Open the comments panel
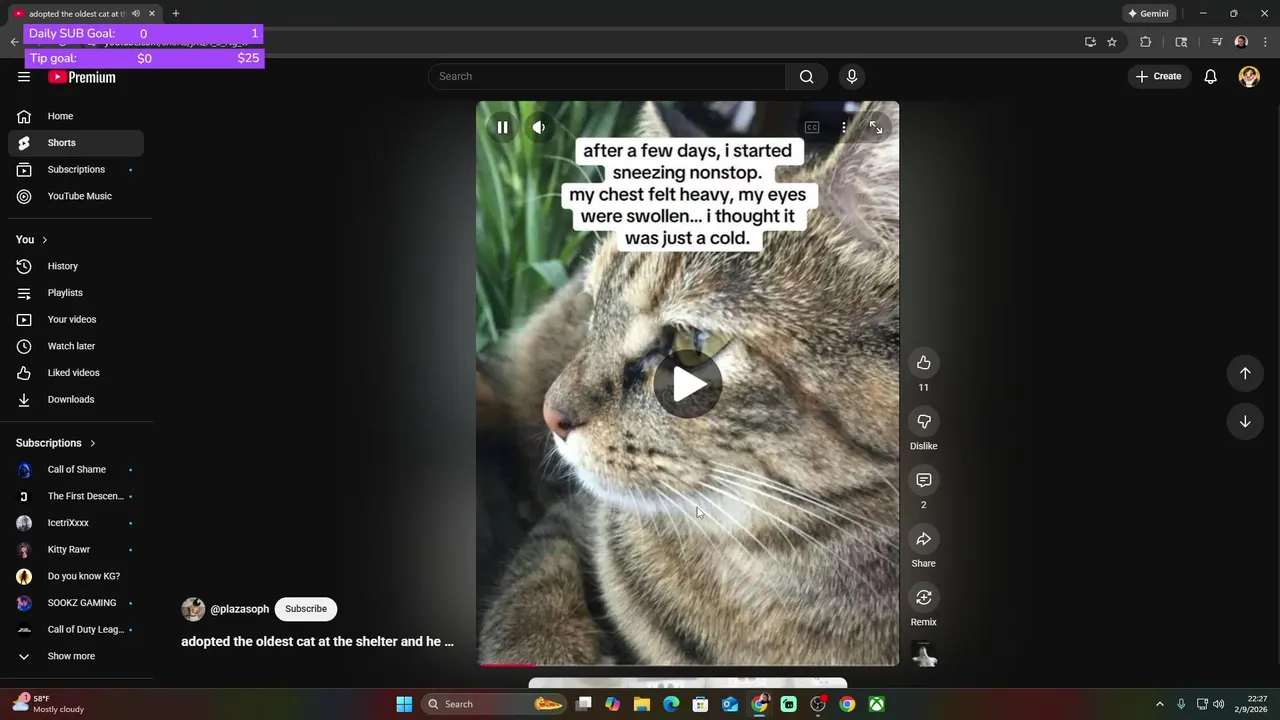This screenshot has height=720, width=1280. (x=923, y=481)
